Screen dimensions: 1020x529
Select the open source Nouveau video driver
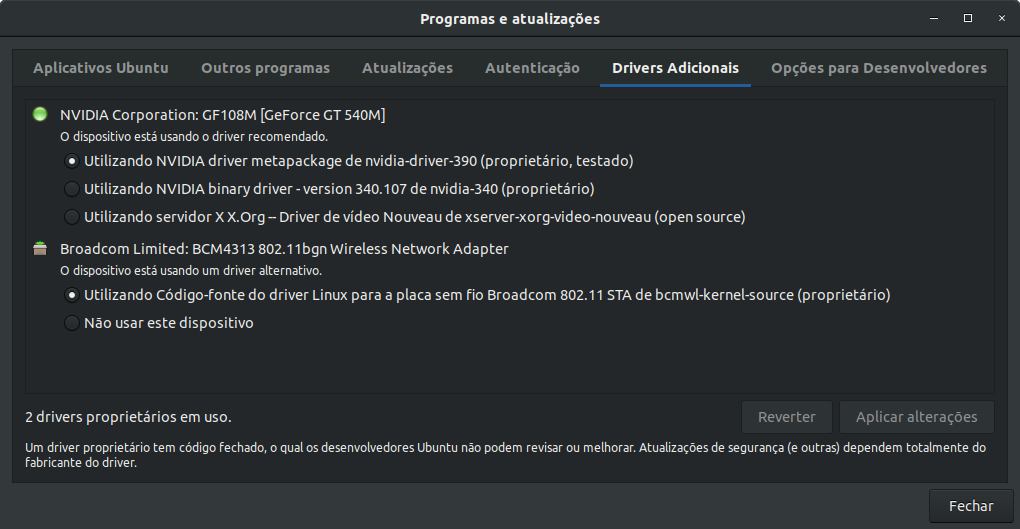coord(405,217)
